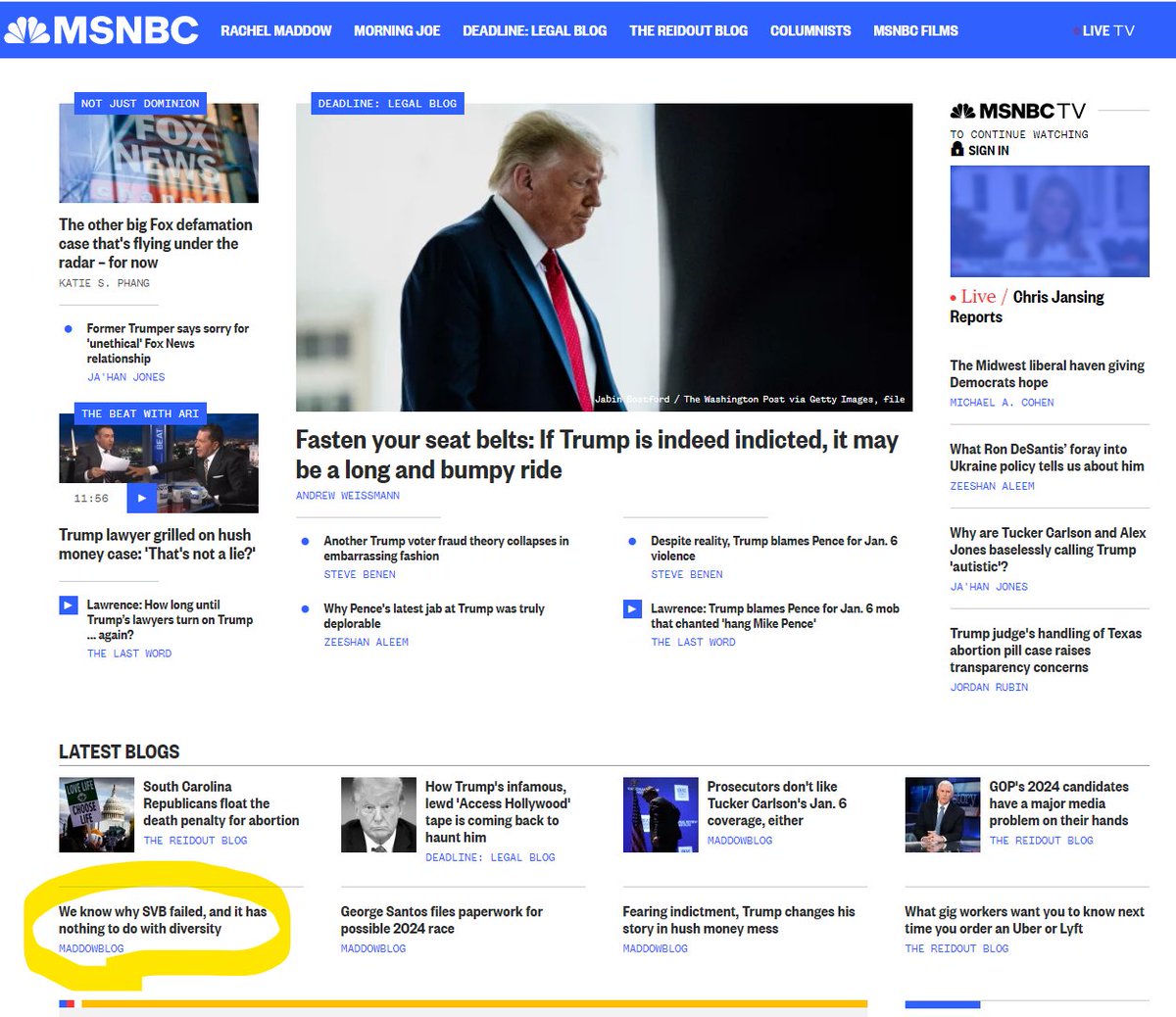
Task: Click the lock icon beside Sign In
Action: point(957,149)
